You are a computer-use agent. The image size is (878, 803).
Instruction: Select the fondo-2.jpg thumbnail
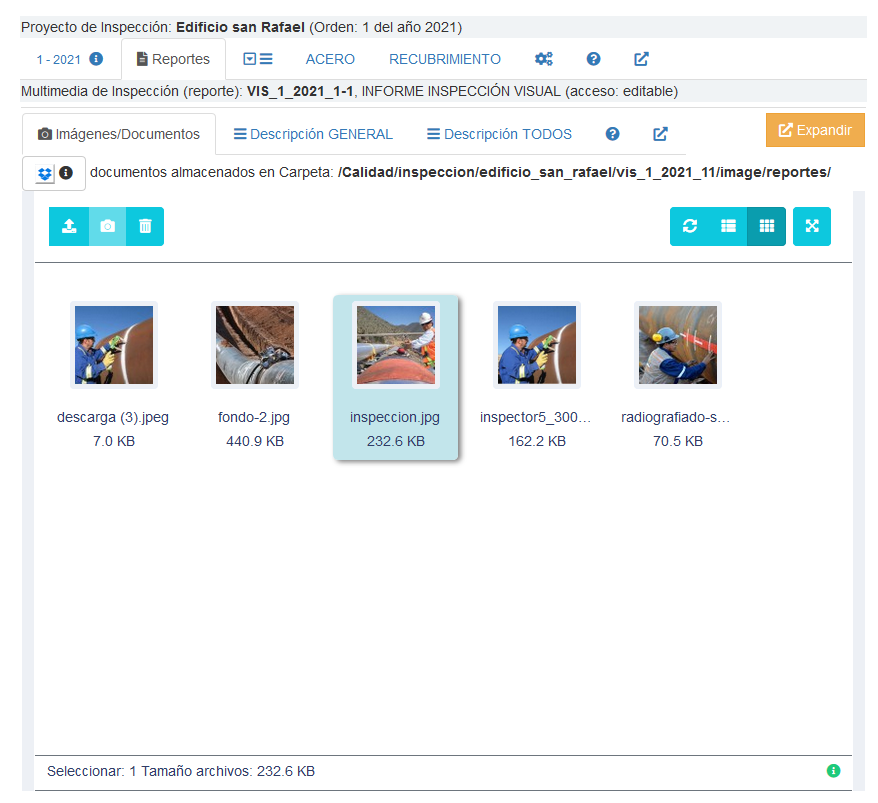[254, 346]
